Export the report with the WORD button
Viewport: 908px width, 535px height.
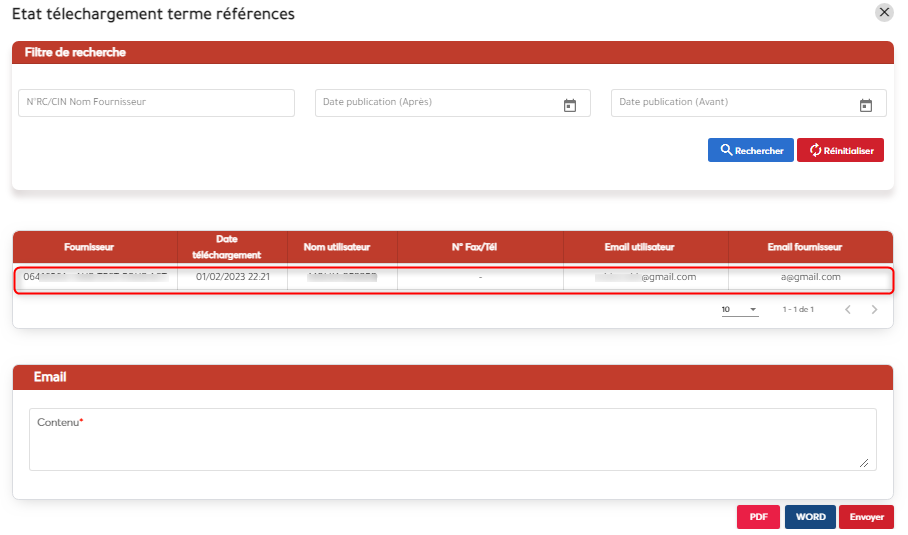click(810, 517)
